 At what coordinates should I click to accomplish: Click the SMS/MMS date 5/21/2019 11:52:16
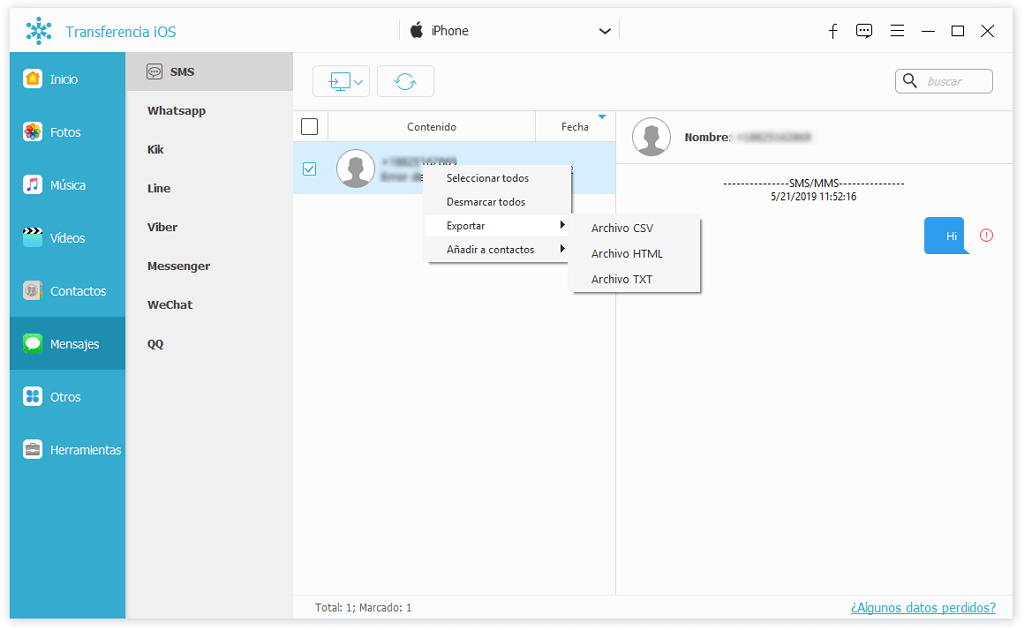click(813, 197)
